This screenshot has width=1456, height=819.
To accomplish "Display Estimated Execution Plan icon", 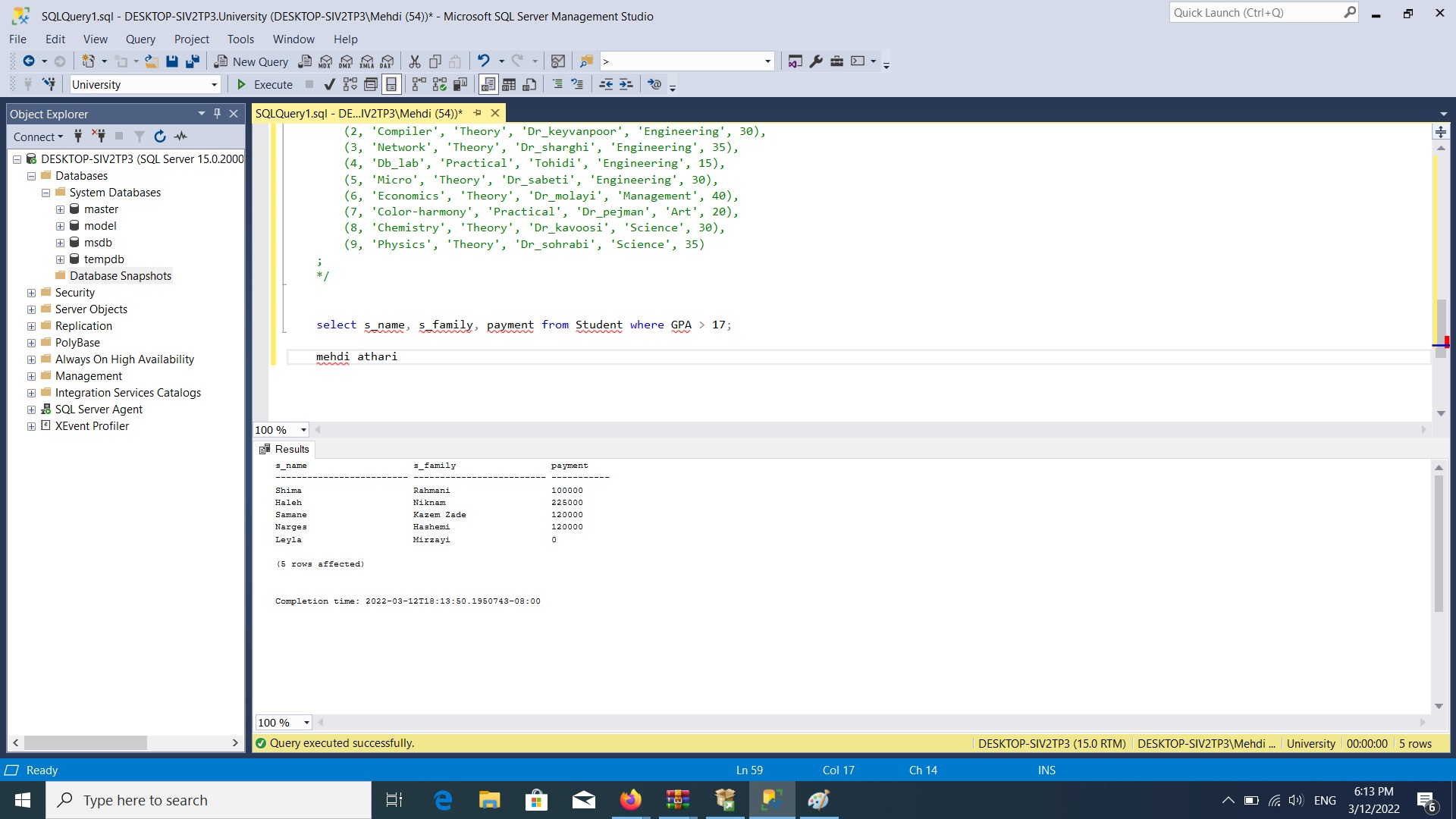I will point(350,84).
